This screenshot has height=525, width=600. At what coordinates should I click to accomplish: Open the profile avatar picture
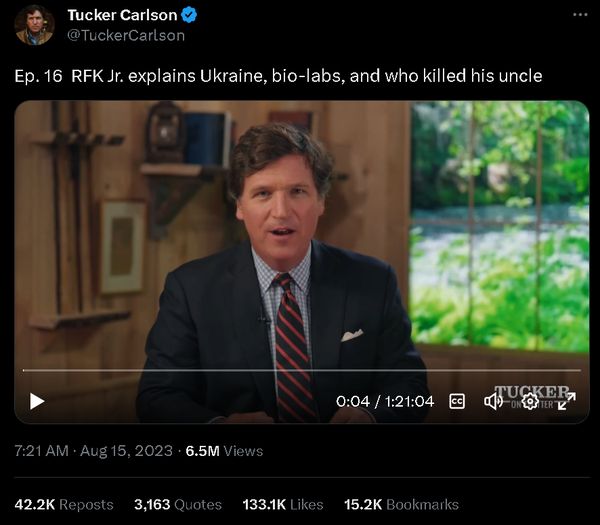point(34,25)
